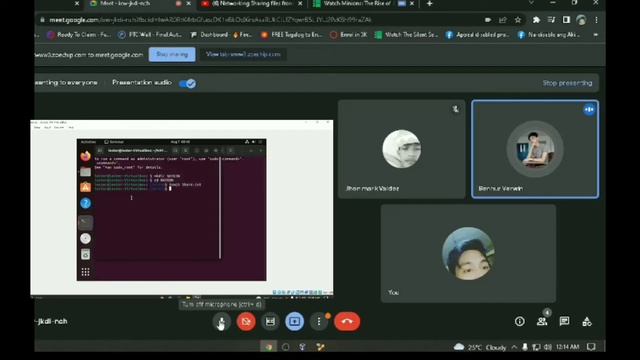Screen dimensions: 640x360
Task: Click Help question mark in Ubuntu dock
Action: 85,203
